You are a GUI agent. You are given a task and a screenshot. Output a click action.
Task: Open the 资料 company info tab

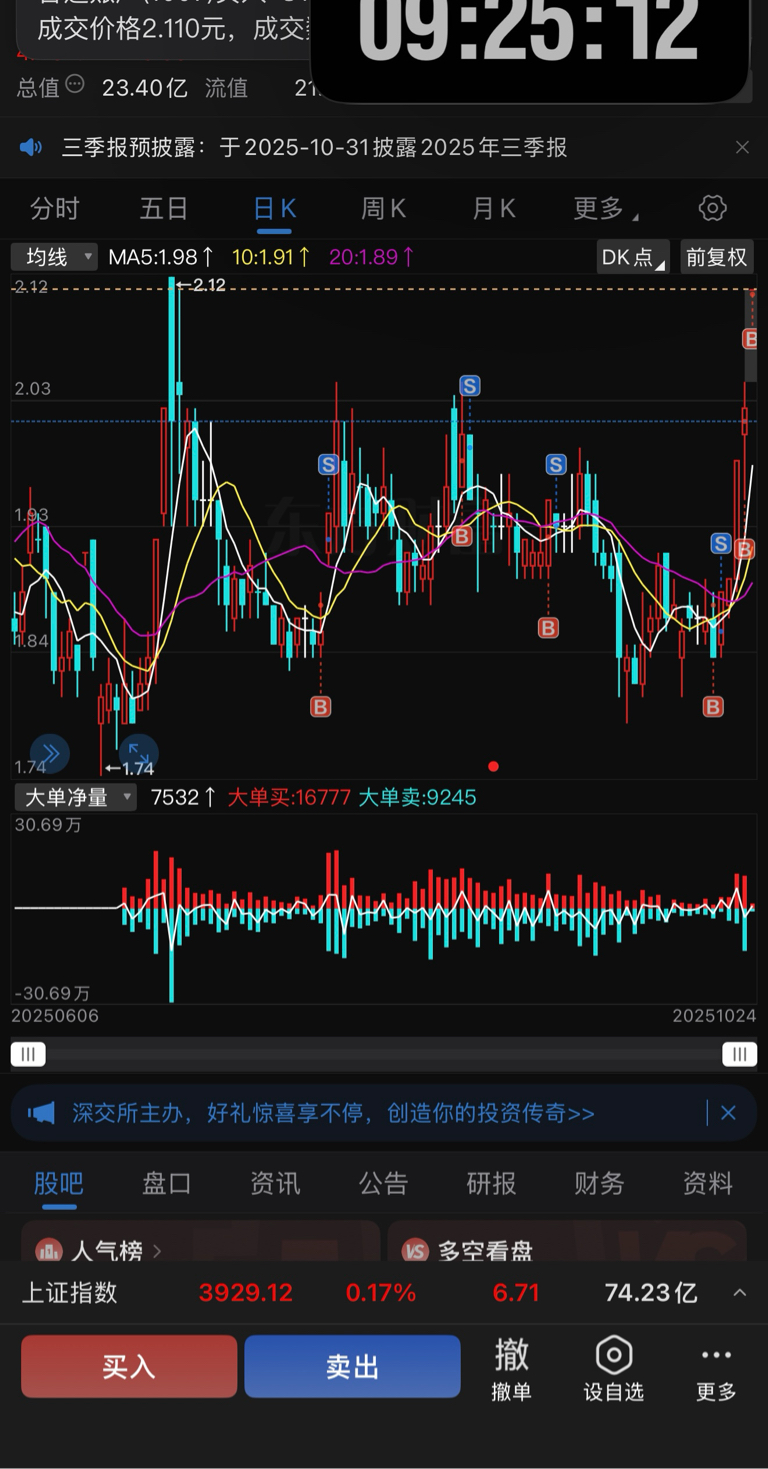[x=708, y=1183]
